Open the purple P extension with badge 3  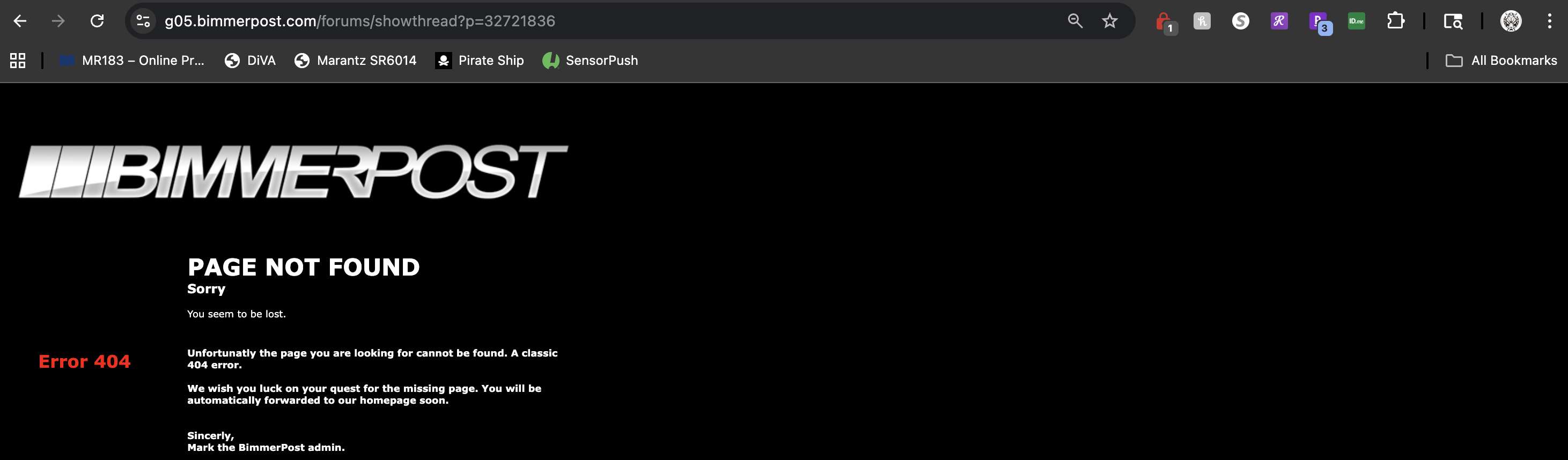(1319, 22)
